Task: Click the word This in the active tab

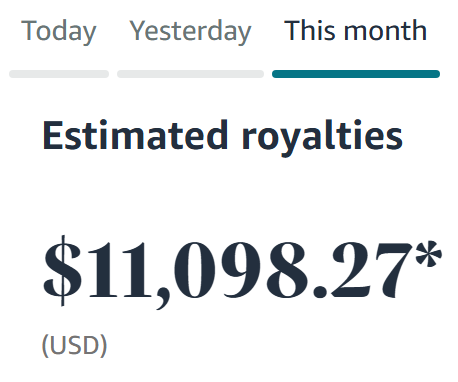Action: click(310, 30)
